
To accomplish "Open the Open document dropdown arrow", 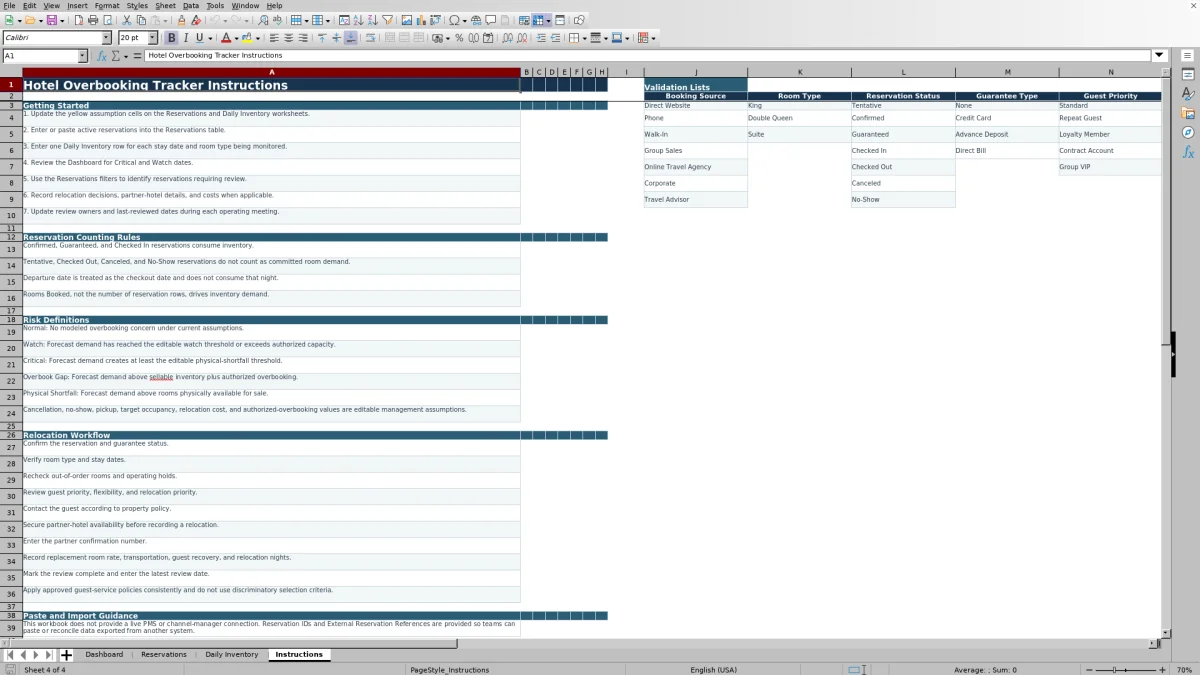I will pyautogui.click(x=40, y=20).
